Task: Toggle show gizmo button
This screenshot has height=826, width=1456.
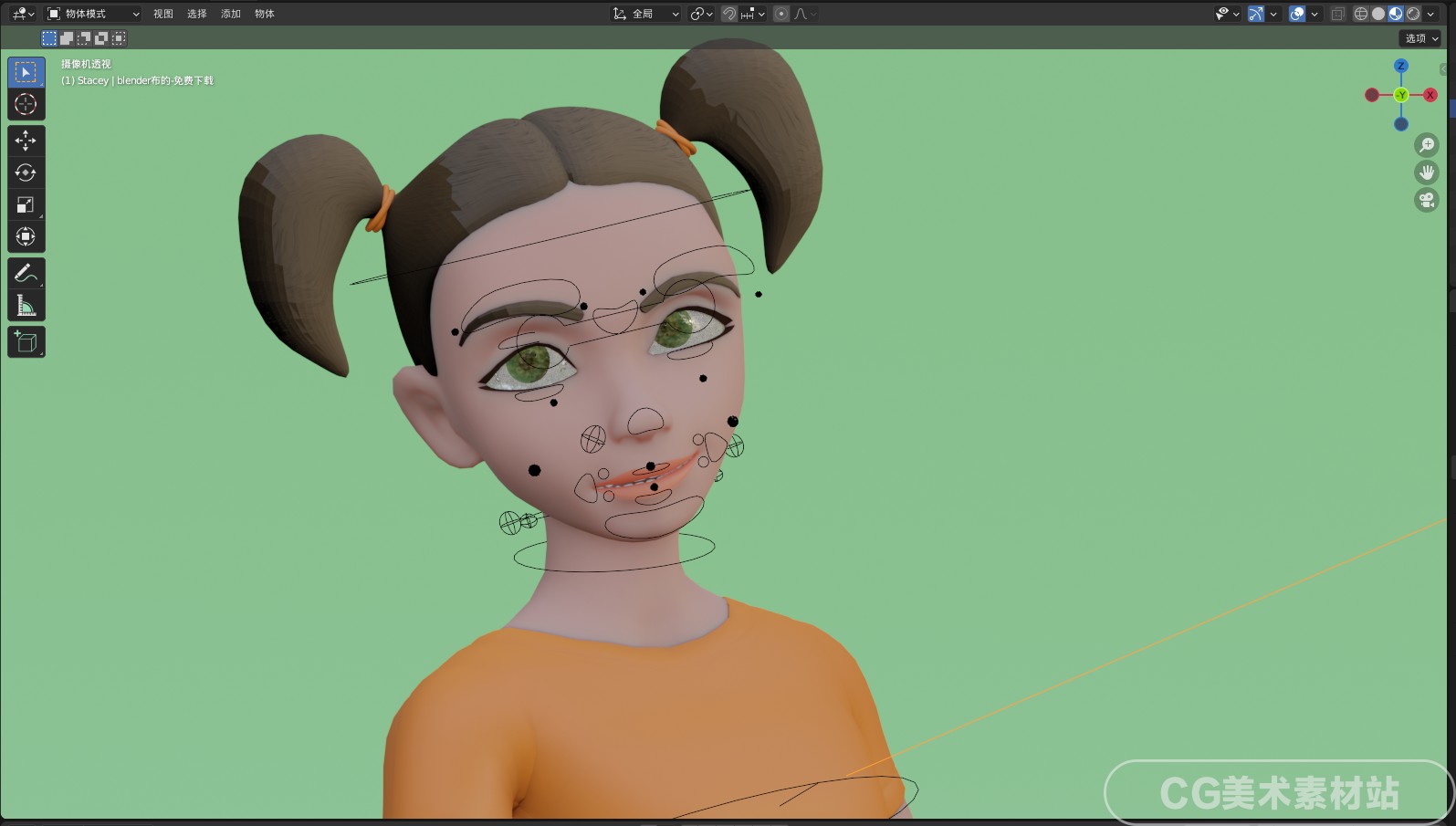Action: 1257,14
